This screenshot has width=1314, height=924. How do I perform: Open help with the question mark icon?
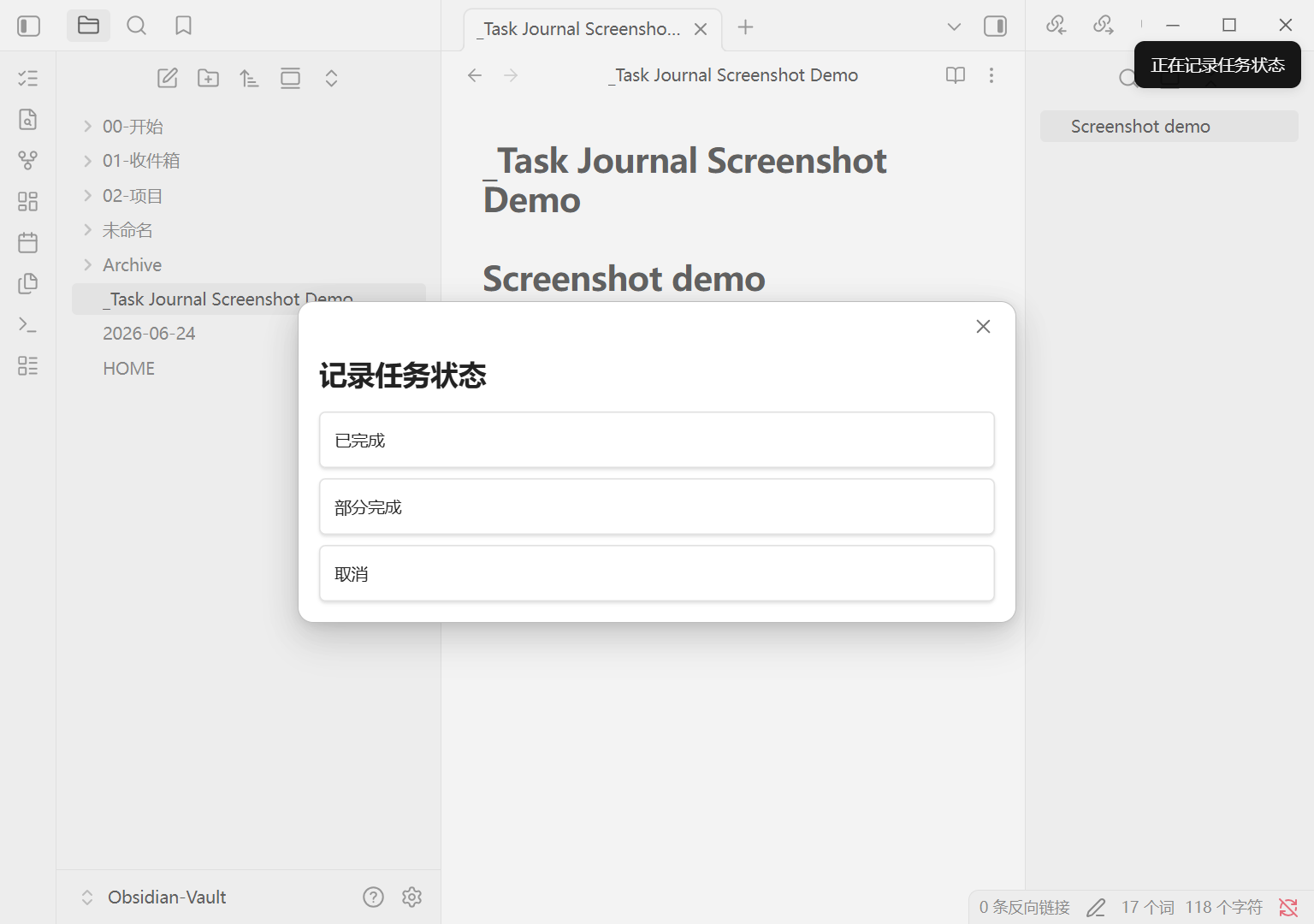pyautogui.click(x=373, y=897)
